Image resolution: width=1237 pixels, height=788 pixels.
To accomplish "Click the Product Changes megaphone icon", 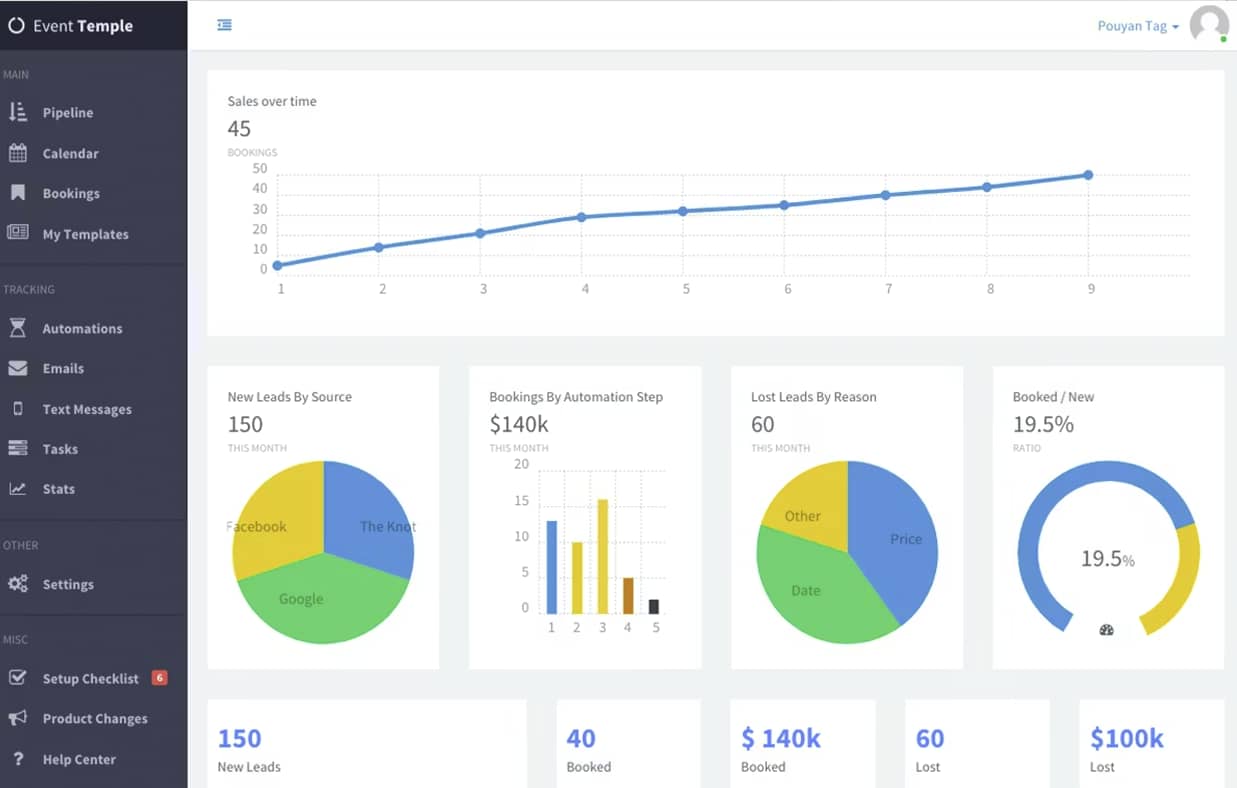I will [x=18, y=718].
